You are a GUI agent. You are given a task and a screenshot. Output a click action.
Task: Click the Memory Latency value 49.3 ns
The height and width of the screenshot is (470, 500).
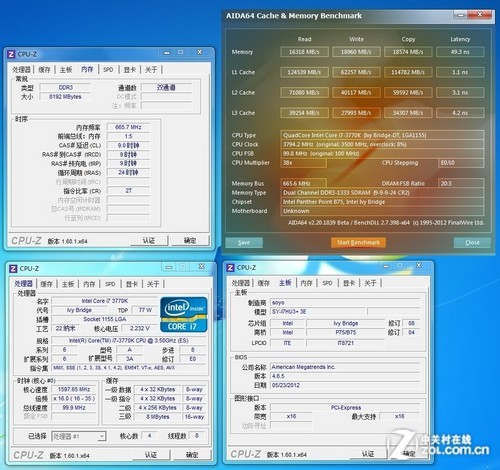(x=460, y=52)
